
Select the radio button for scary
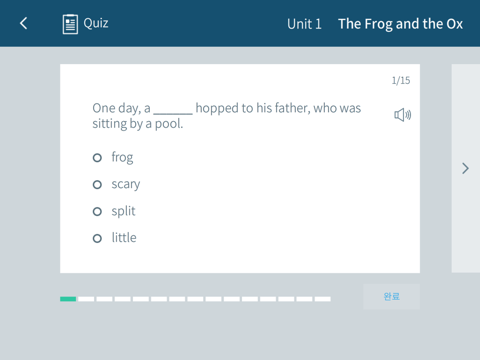(97, 185)
